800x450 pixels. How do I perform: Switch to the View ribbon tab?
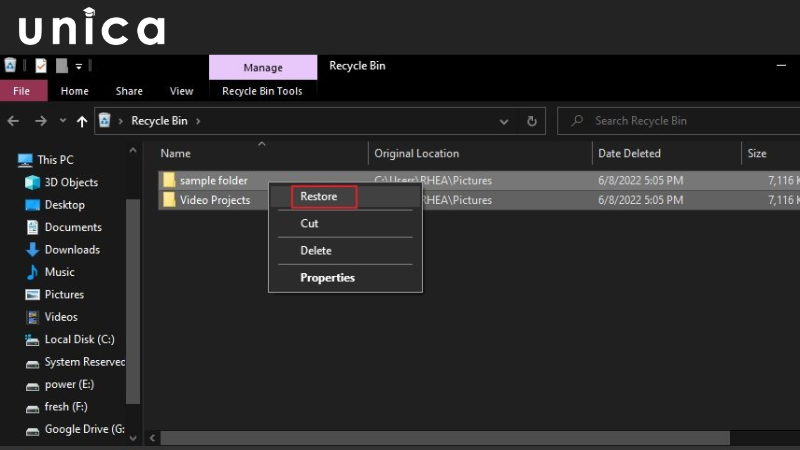pyautogui.click(x=181, y=91)
